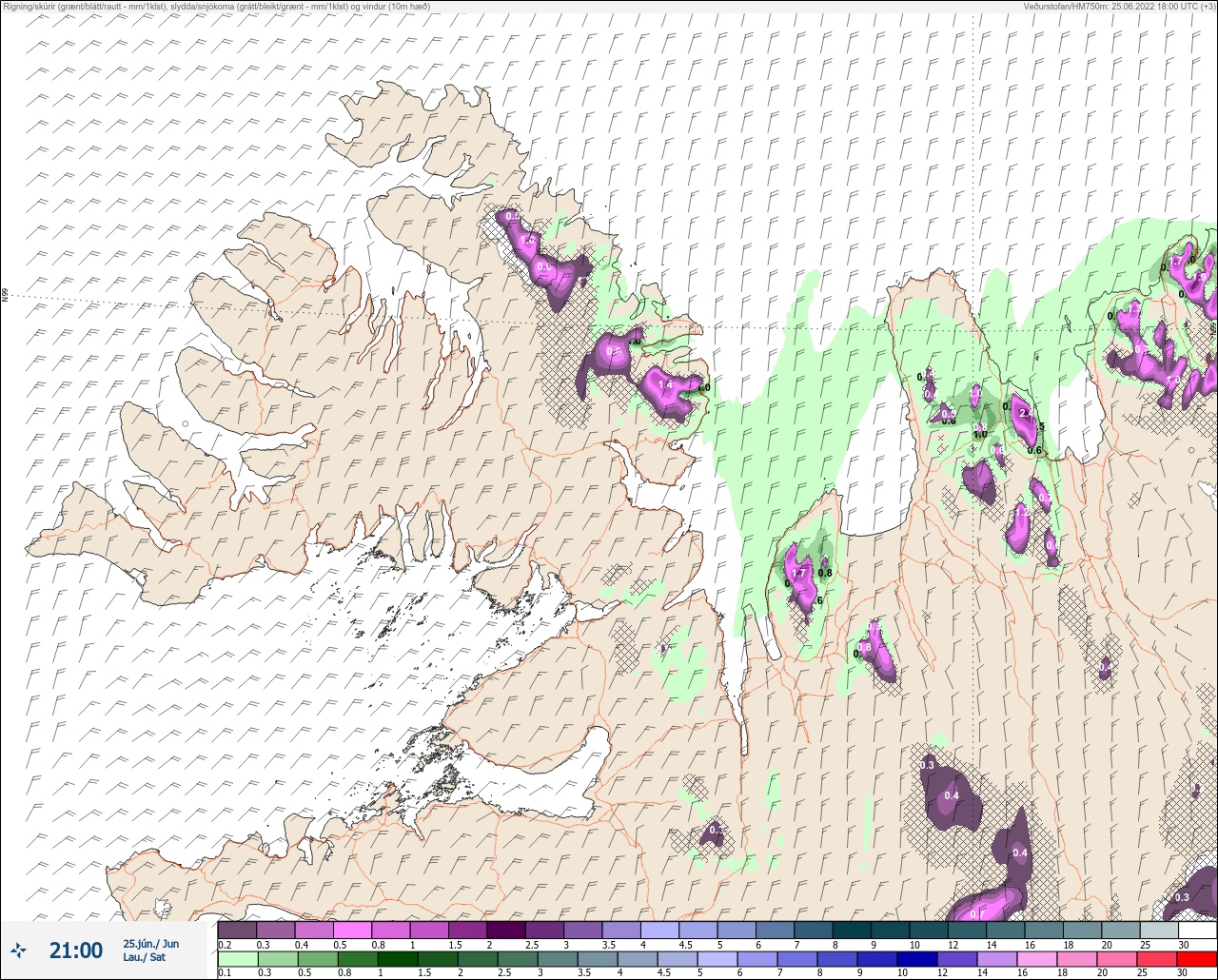Image resolution: width=1218 pixels, height=980 pixels.
Task: Select top legend swatch between 2 and 2.5
Action: [506, 930]
